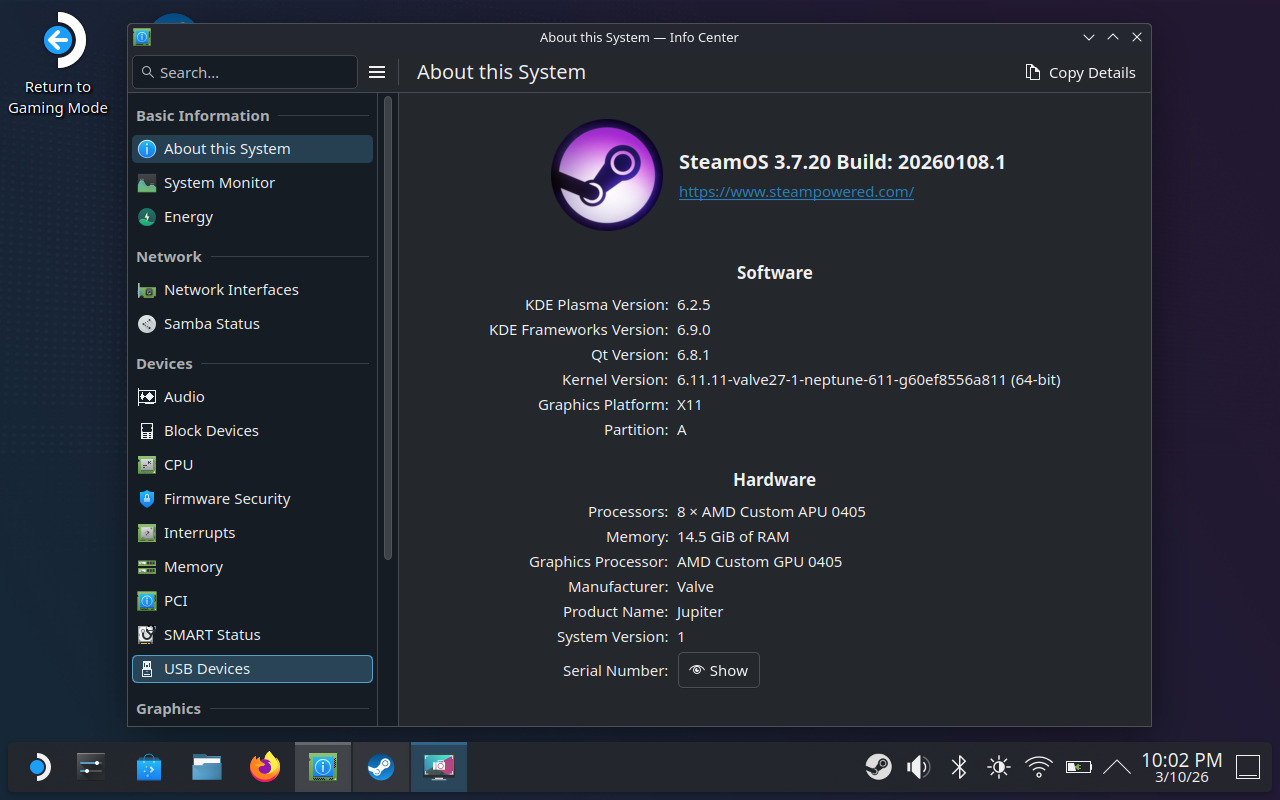Open Firmware Security page
1280x800 pixels.
tap(252, 499)
